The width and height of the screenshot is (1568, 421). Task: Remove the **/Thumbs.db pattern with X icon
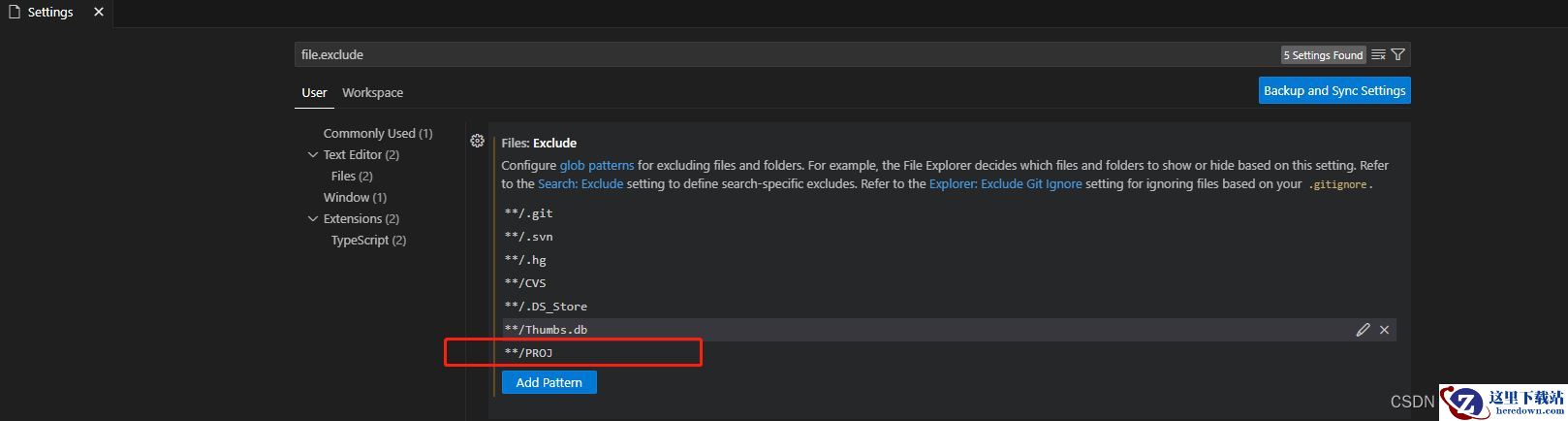(x=1384, y=330)
